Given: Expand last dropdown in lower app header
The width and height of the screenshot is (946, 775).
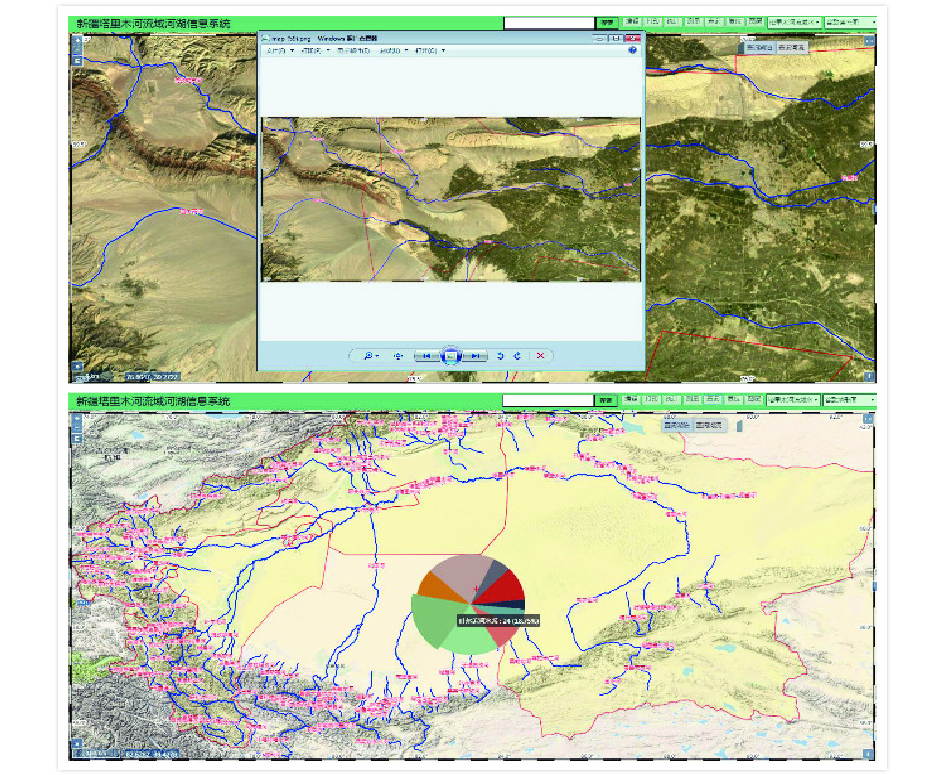Looking at the screenshot, I should 850,400.
